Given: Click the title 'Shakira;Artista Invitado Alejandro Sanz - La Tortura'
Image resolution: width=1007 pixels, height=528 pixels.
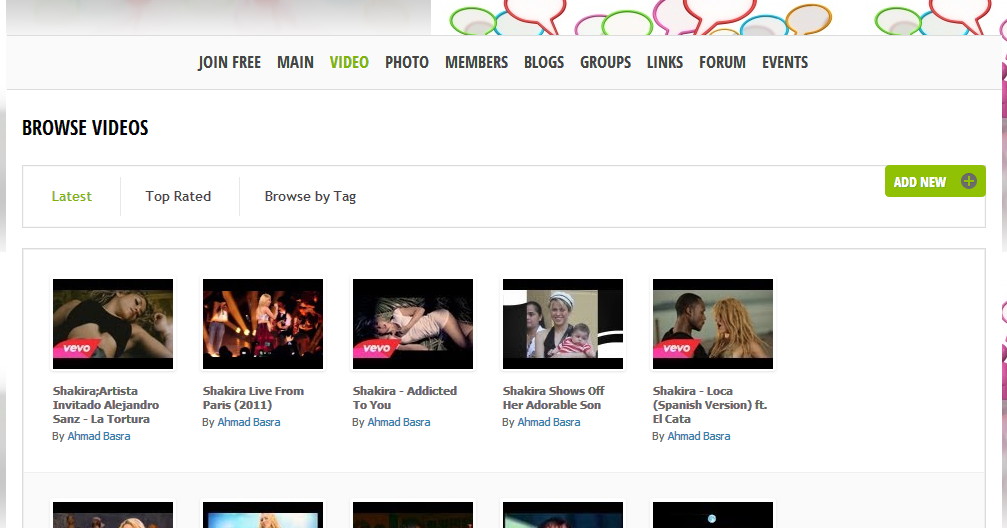Looking at the screenshot, I should pyautogui.click(x=106, y=405).
